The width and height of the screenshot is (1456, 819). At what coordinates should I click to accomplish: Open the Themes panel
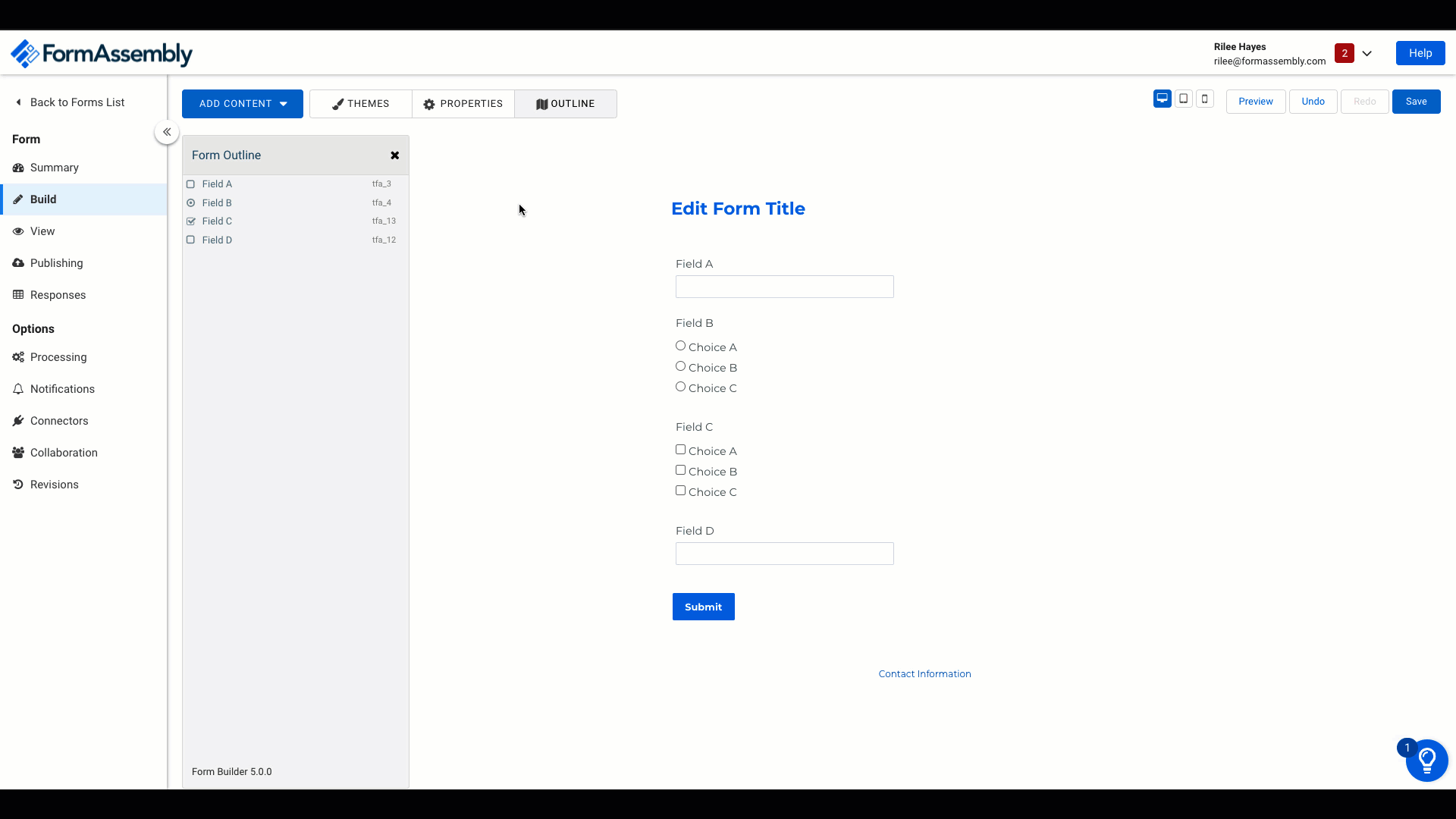361,104
